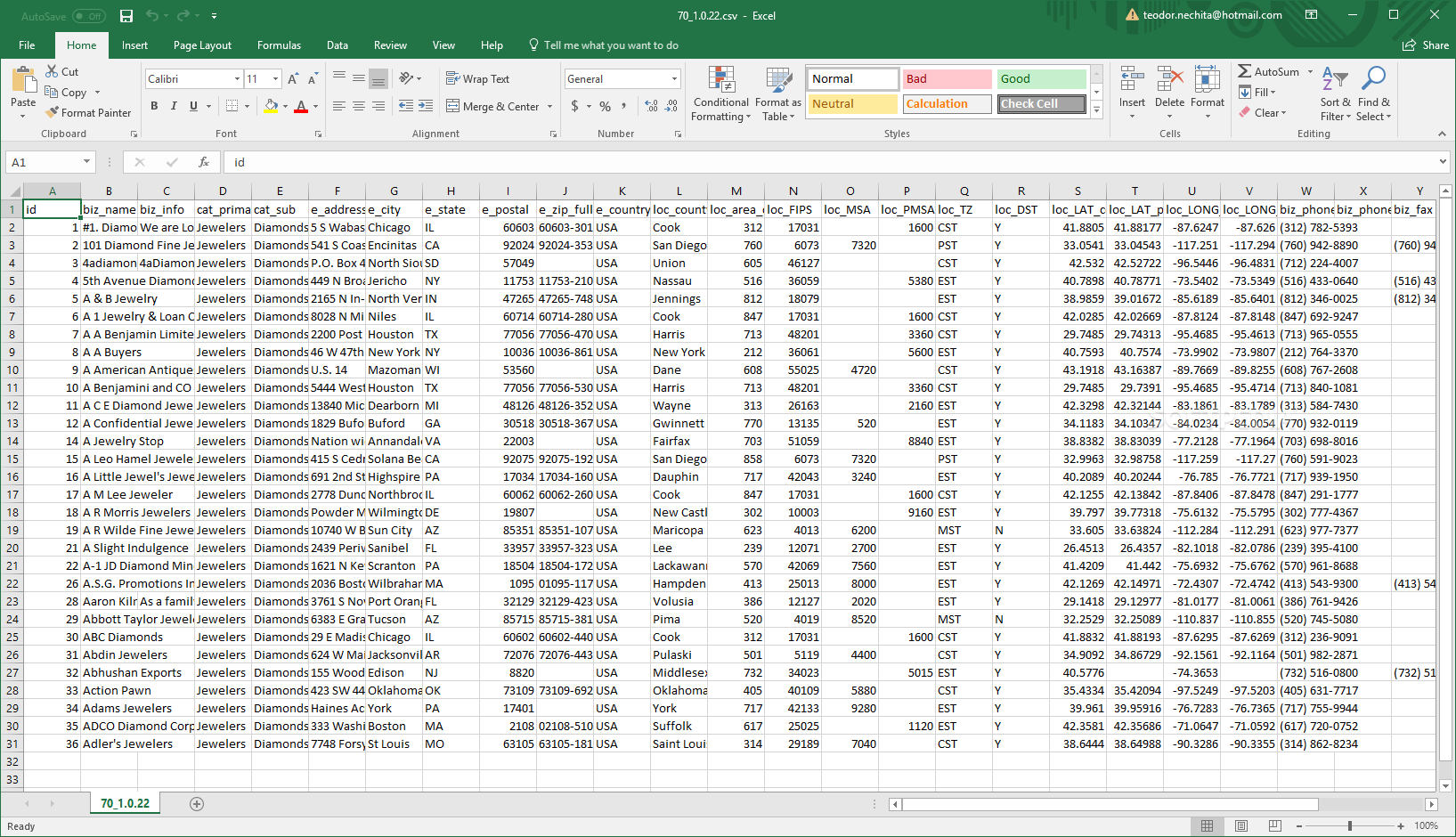
Task: Click the Copy button
Action: (67, 92)
